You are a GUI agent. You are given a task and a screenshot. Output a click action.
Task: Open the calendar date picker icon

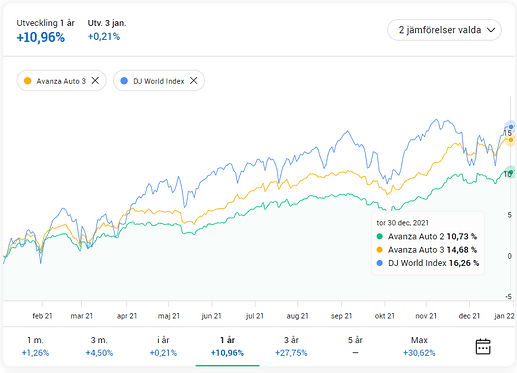click(x=483, y=347)
